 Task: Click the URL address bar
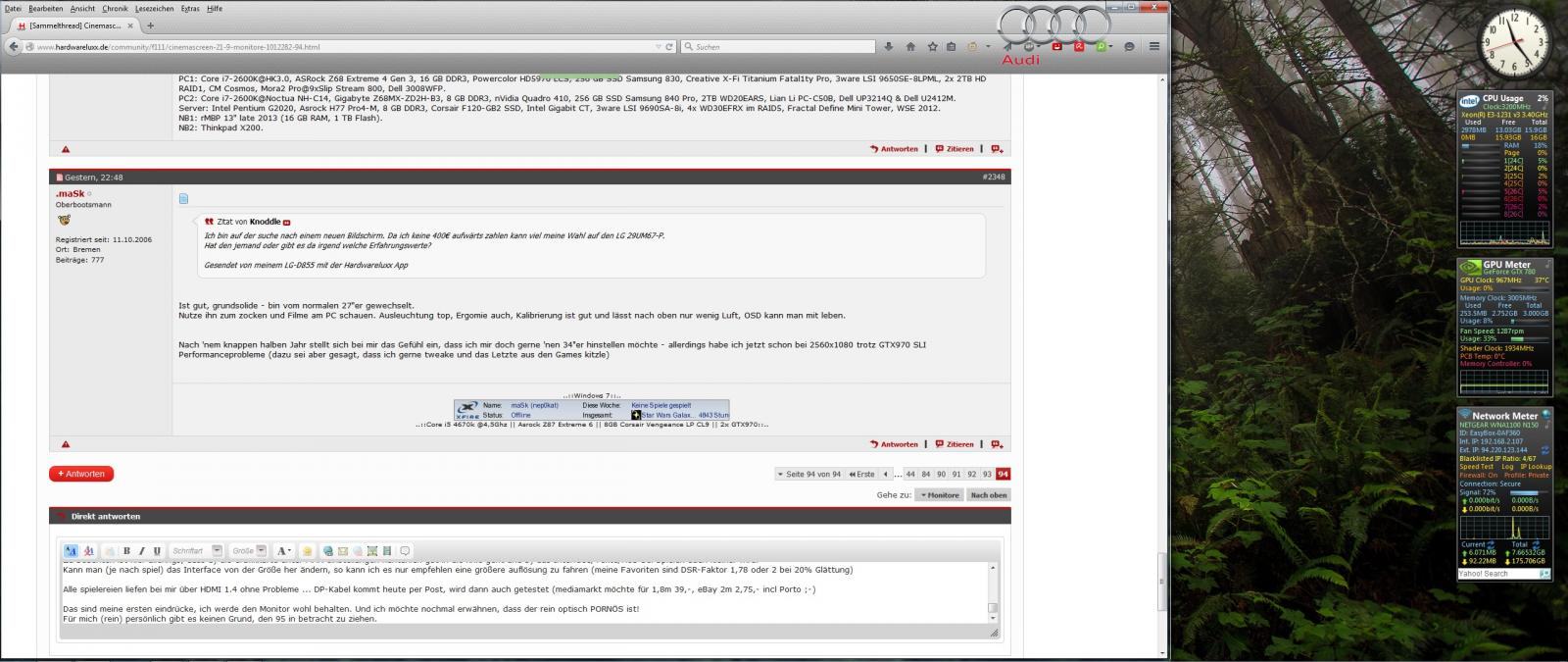tap(343, 46)
